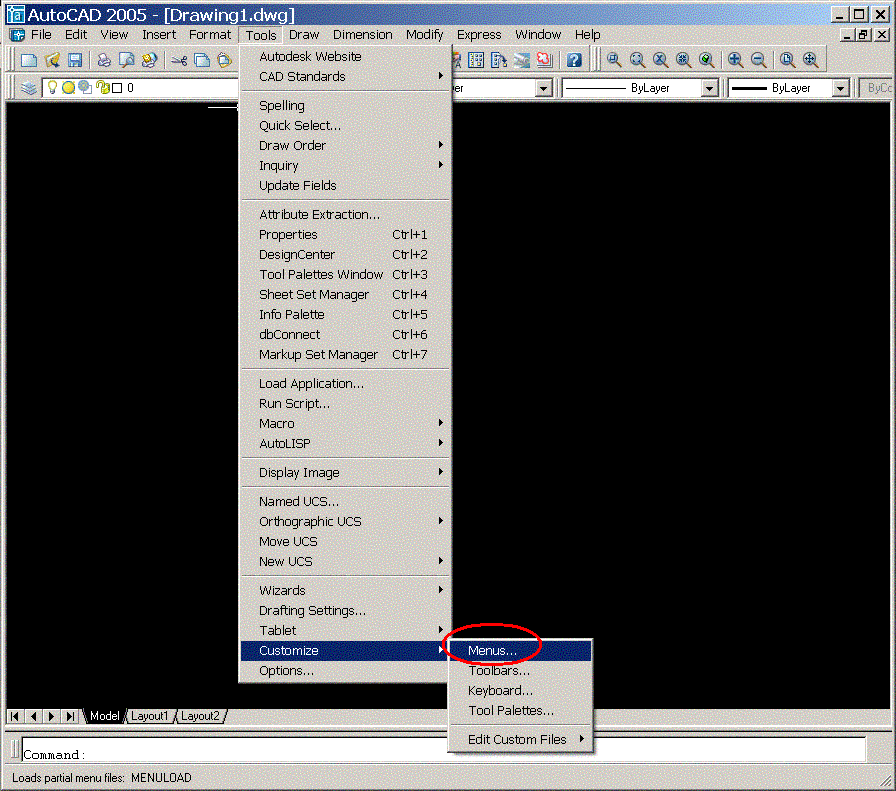Switch to the Layout1 tab
Viewport: 896px width, 791px height.
click(x=150, y=716)
